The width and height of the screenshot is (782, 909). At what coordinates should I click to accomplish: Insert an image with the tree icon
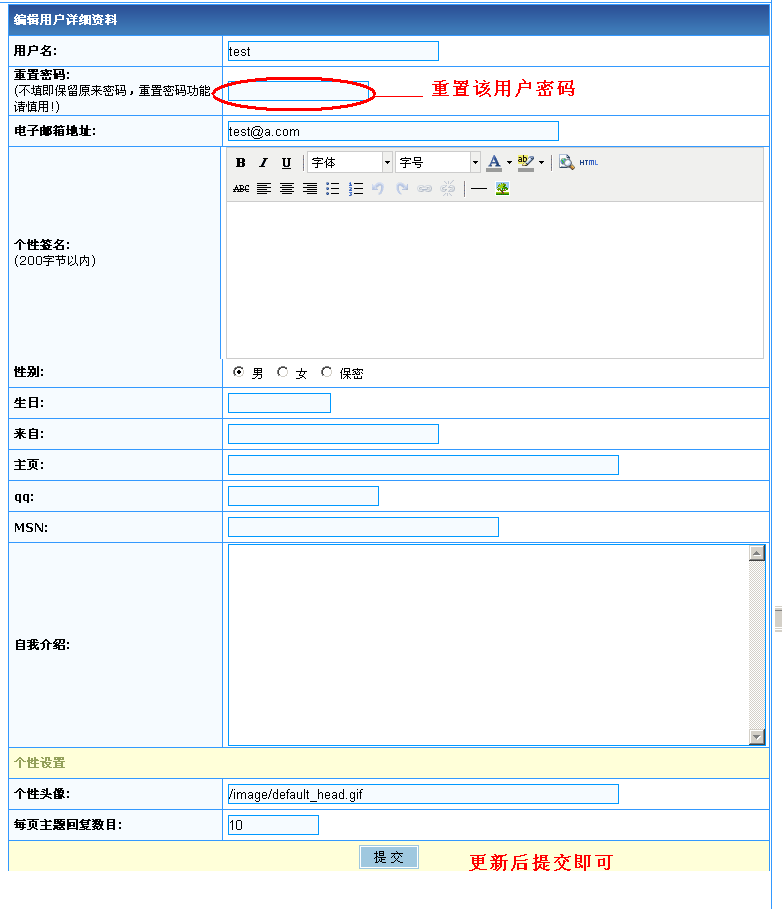pos(503,188)
